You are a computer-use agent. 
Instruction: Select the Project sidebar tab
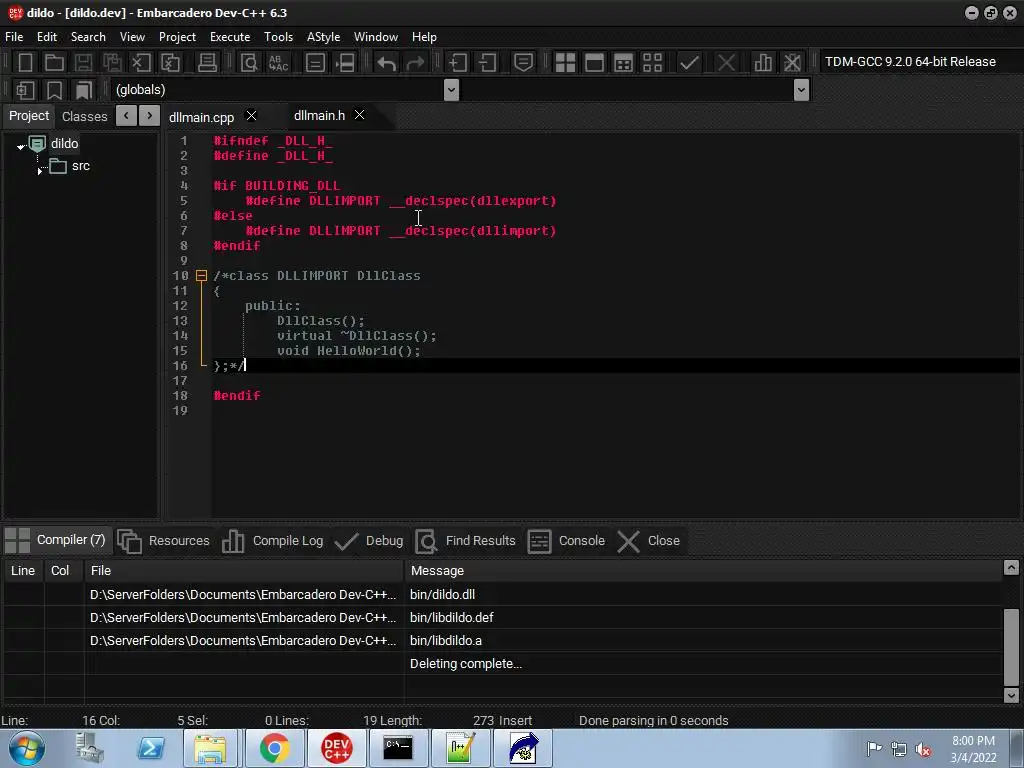tap(29, 116)
